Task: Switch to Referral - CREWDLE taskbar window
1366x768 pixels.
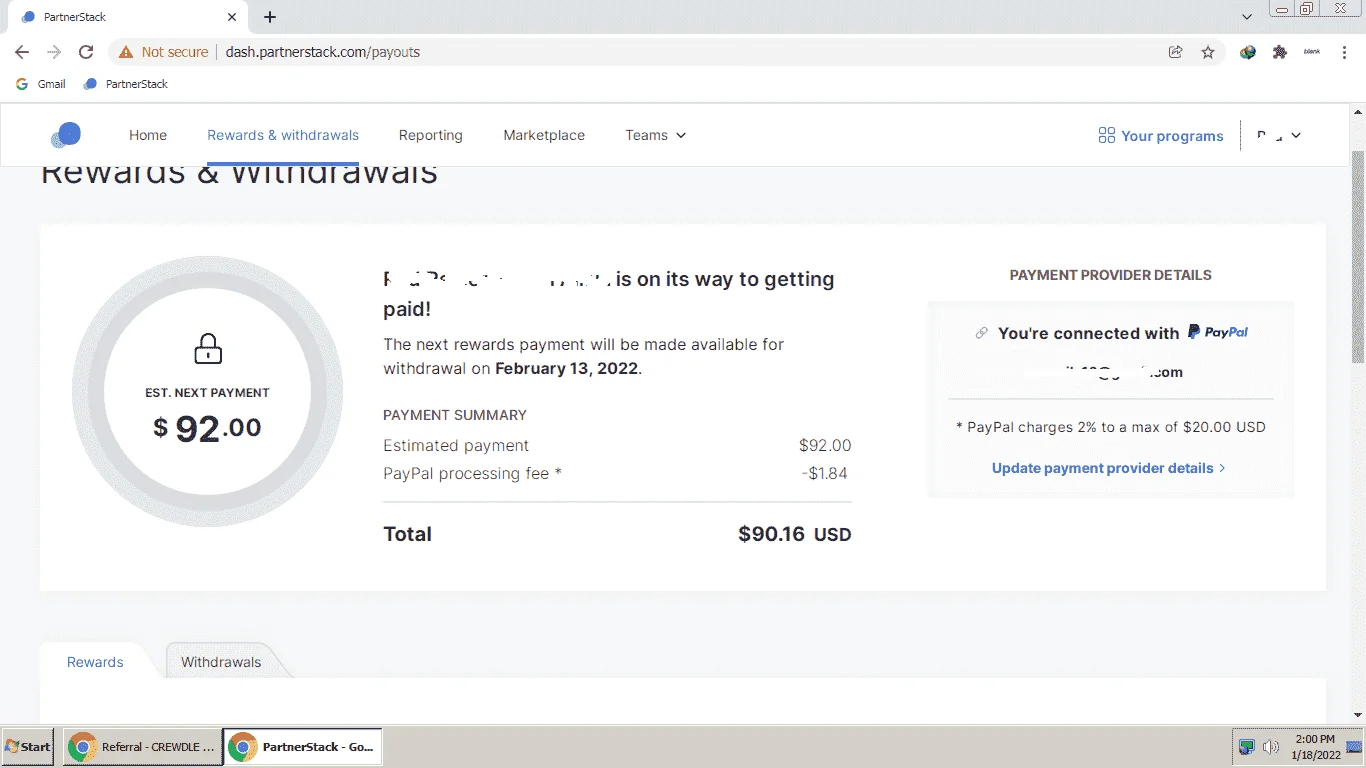Action: [141, 747]
